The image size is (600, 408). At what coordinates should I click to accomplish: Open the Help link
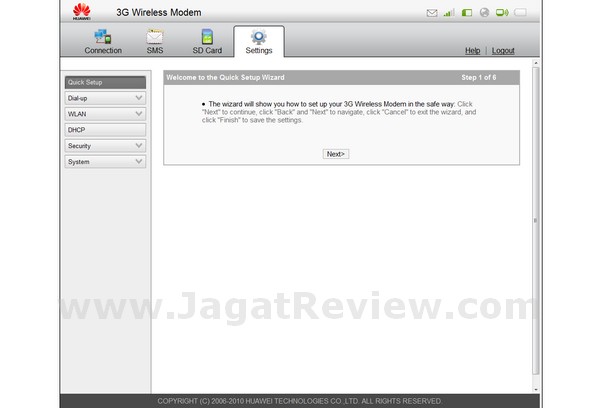(473, 50)
